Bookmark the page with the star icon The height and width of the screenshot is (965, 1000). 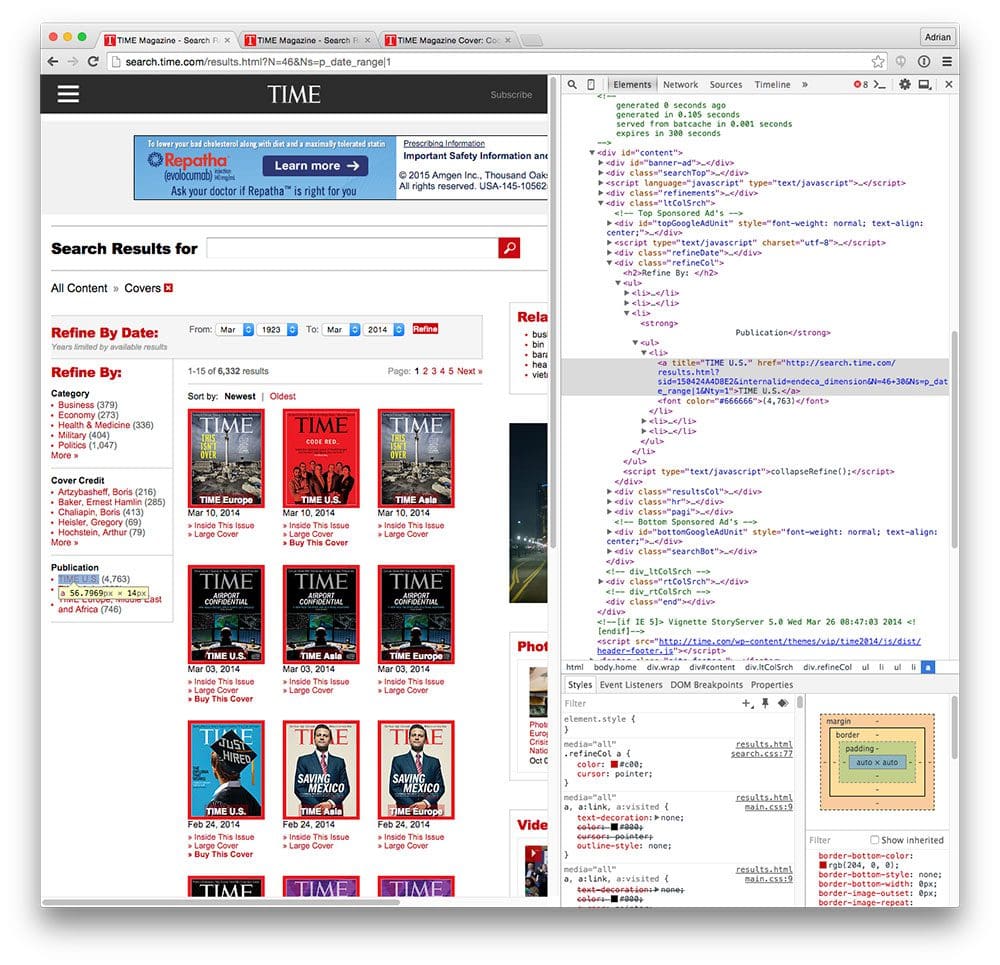point(878,62)
